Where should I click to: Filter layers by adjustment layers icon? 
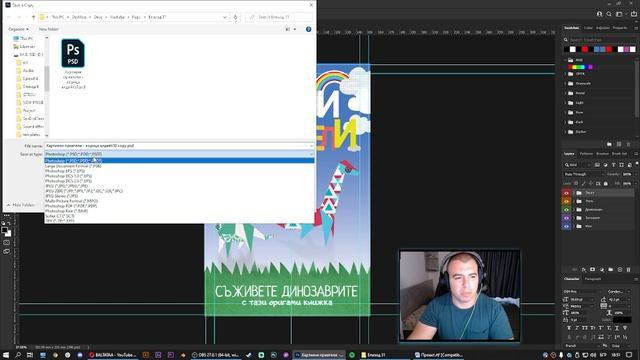tap(605, 165)
